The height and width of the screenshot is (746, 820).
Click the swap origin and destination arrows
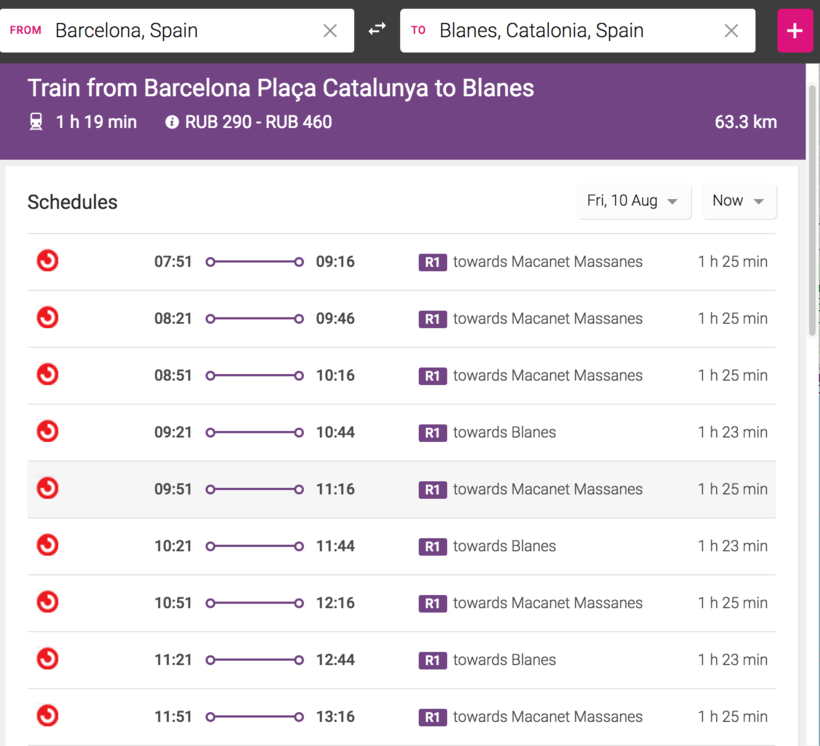377,30
